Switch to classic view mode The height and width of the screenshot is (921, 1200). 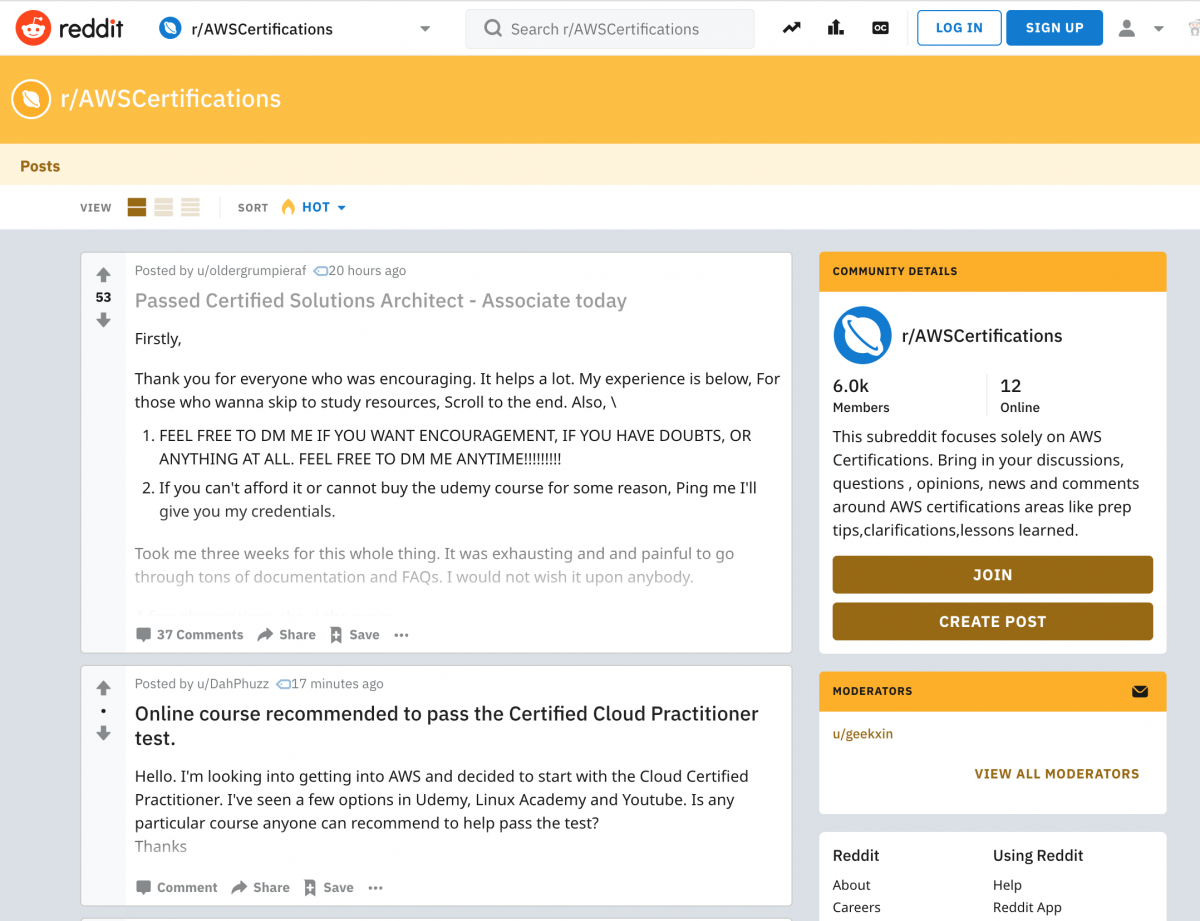click(x=163, y=207)
